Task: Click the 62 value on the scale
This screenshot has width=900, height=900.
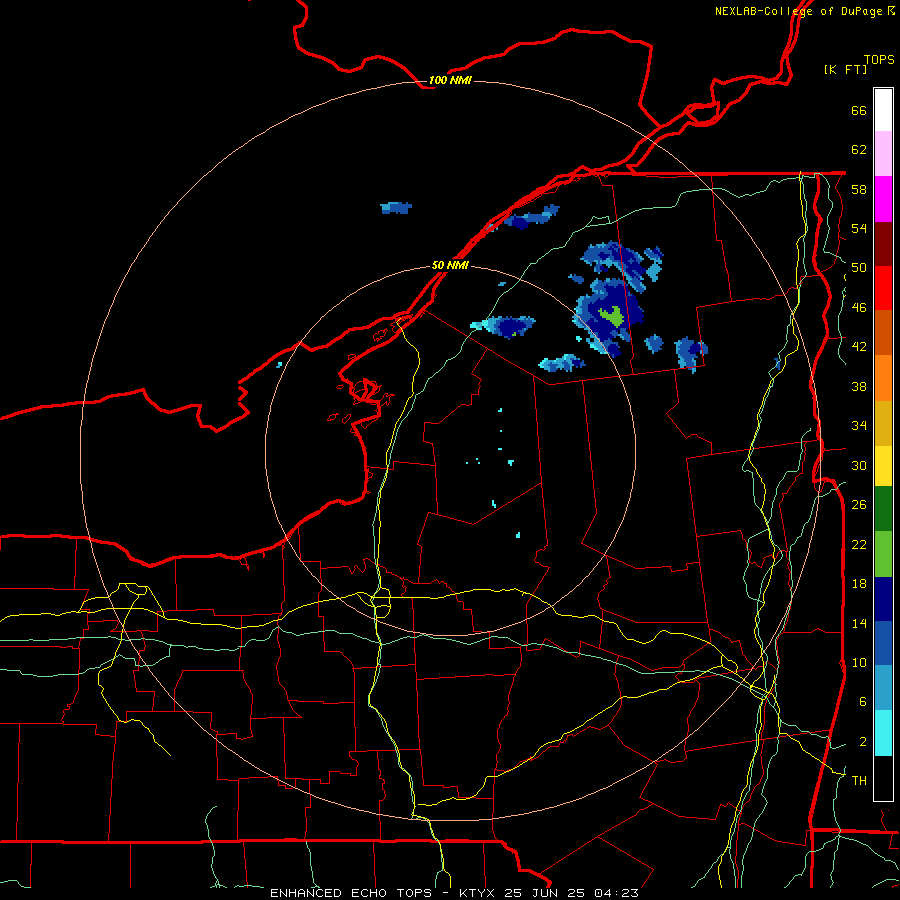Action: tap(859, 150)
